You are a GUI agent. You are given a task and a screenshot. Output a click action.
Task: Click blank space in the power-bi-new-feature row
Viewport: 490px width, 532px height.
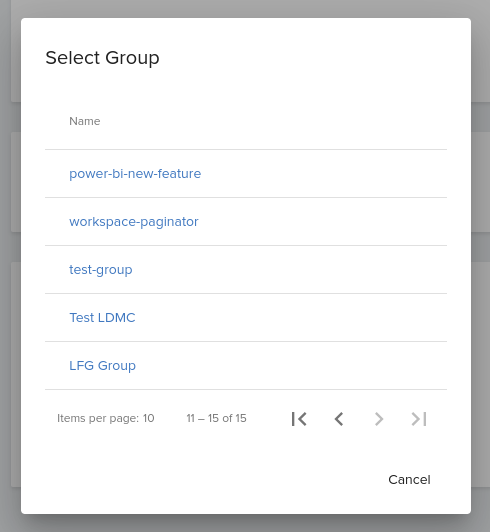click(x=322, y=174)
